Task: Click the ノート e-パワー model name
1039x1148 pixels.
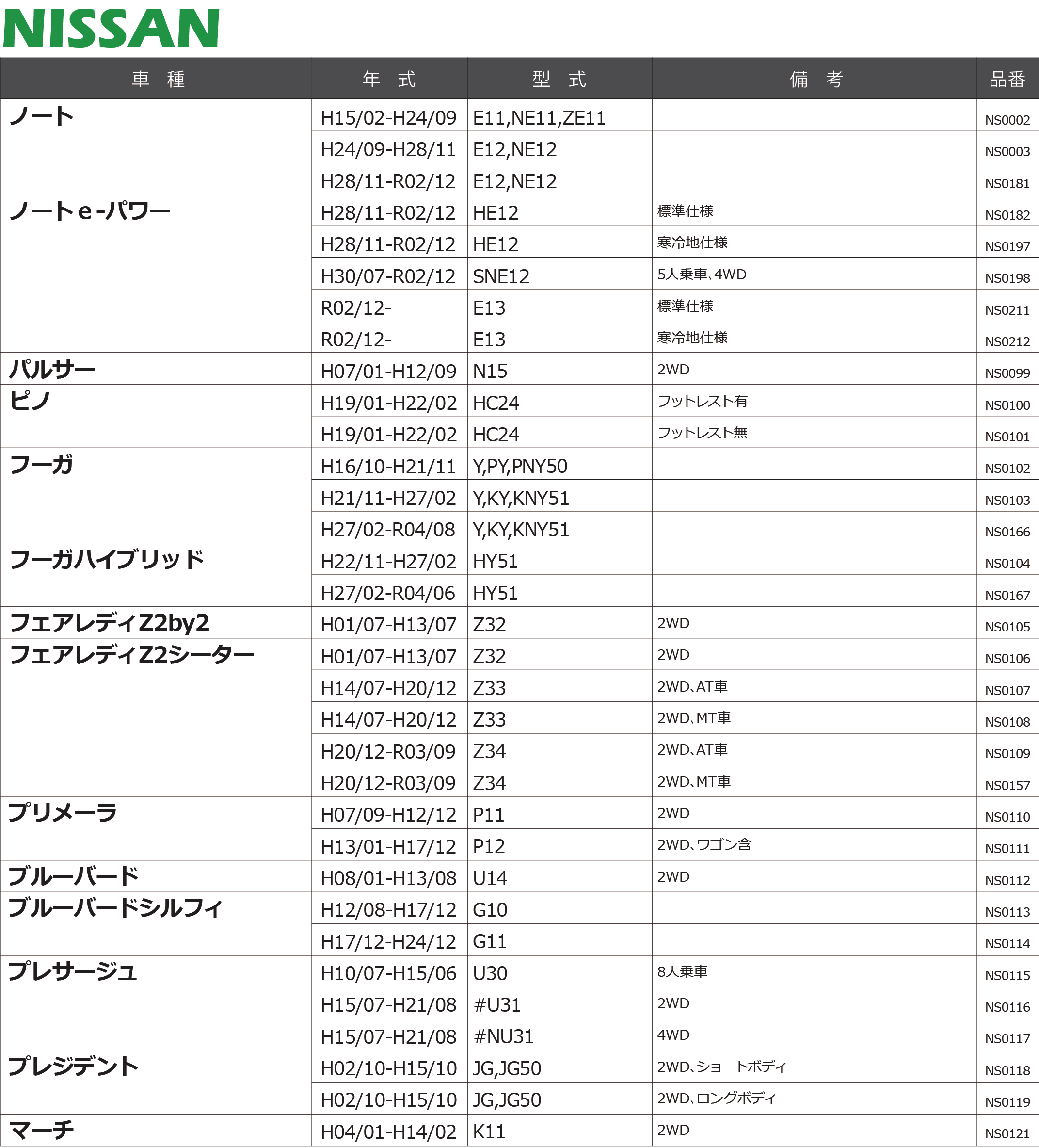Action: click(90, 211)
